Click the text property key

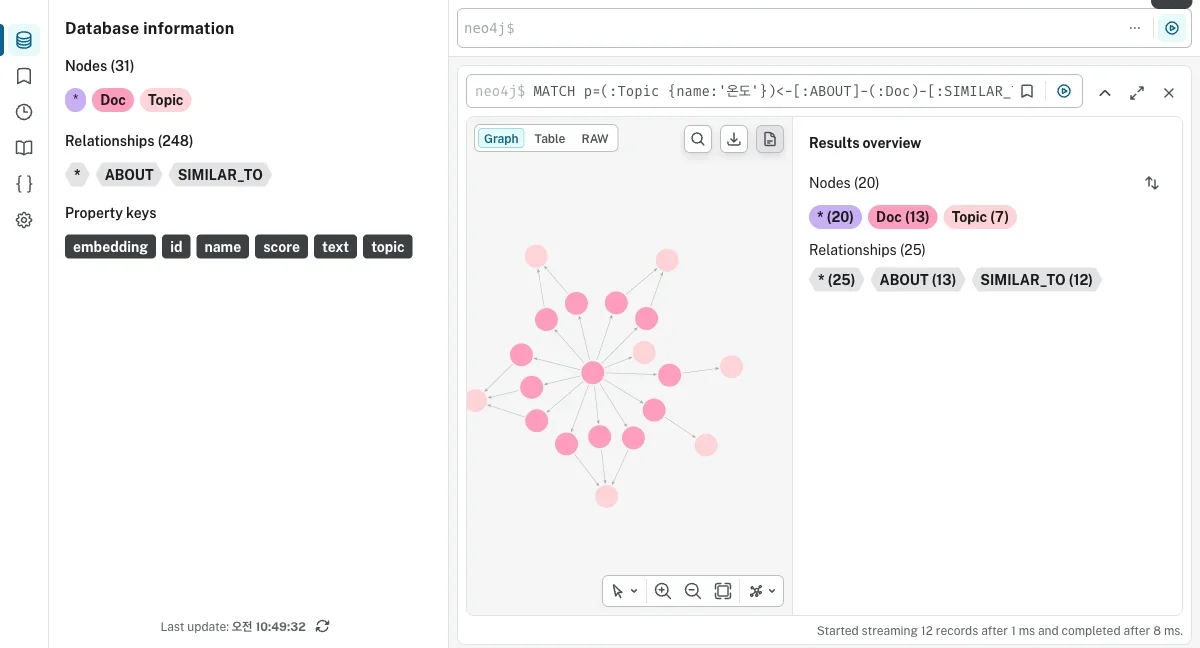click(x=336, y=247)
